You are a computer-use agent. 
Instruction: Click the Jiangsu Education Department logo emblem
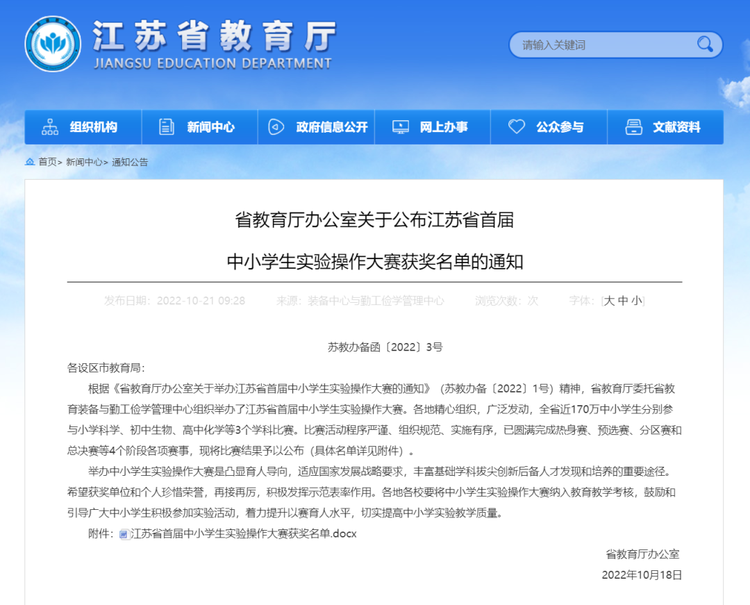point(53,44)
